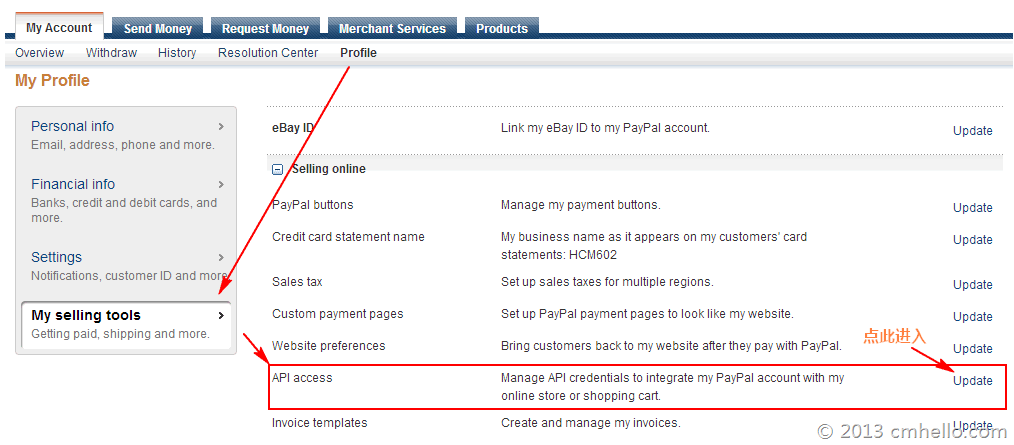
Task: Click 'Getting paid, shipping and more.' text
Action: pos(120,334)
